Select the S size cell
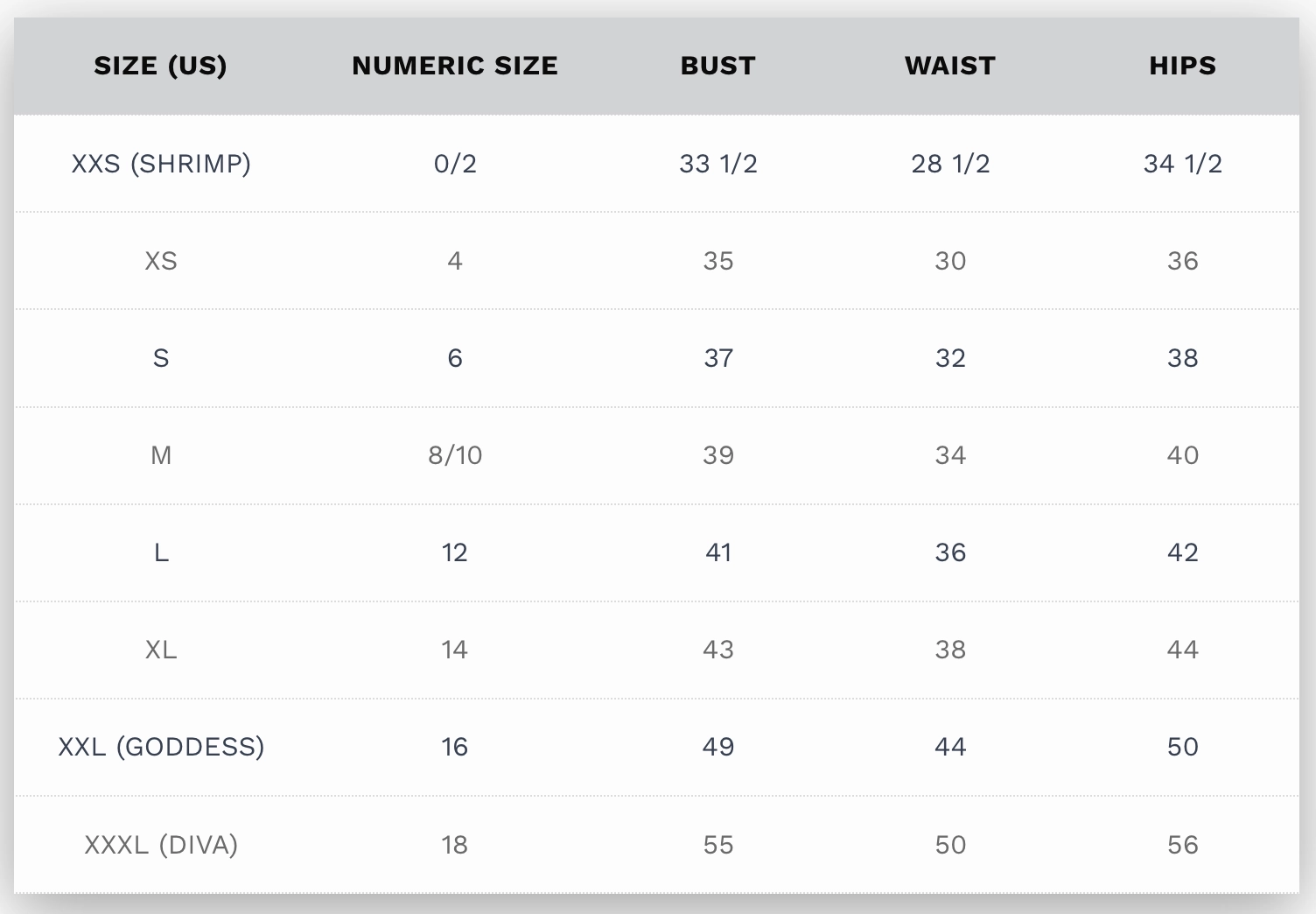The width and height of the screenshot is (1316, 914). coord(161,358)
